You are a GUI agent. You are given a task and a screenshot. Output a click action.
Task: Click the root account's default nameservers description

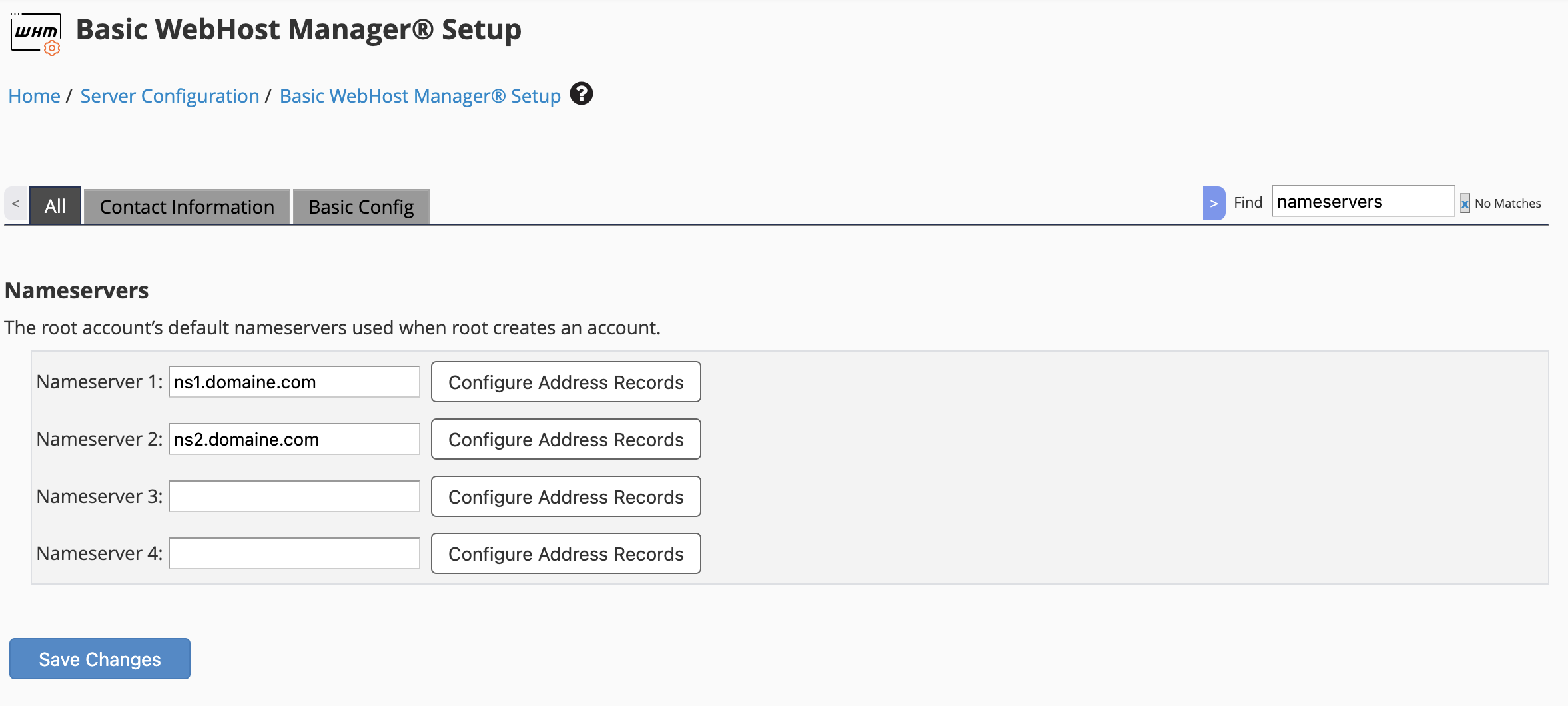332,328
